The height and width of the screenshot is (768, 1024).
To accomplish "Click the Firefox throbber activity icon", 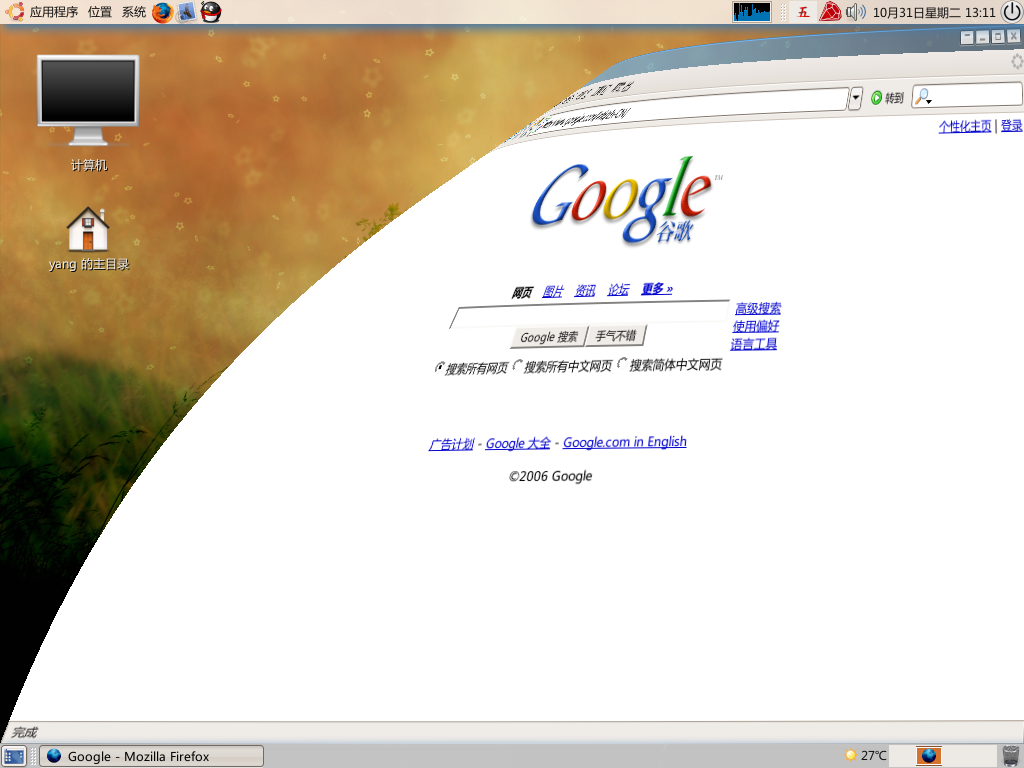I will [x=1017, y=62].
